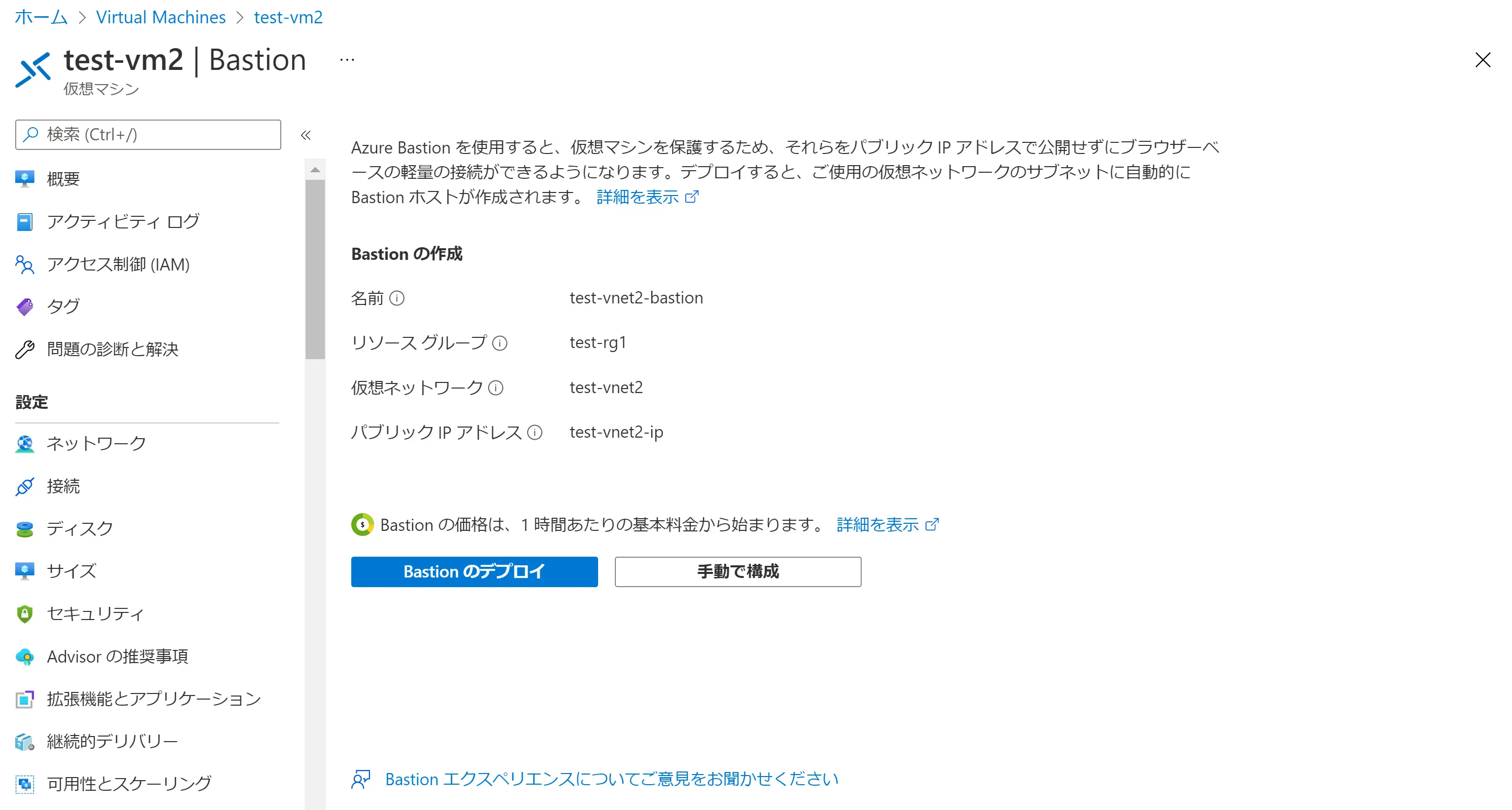The image size is (1512, 810).
Task: Click the Bastion VM icon in header
Action: tap(33, 70)
